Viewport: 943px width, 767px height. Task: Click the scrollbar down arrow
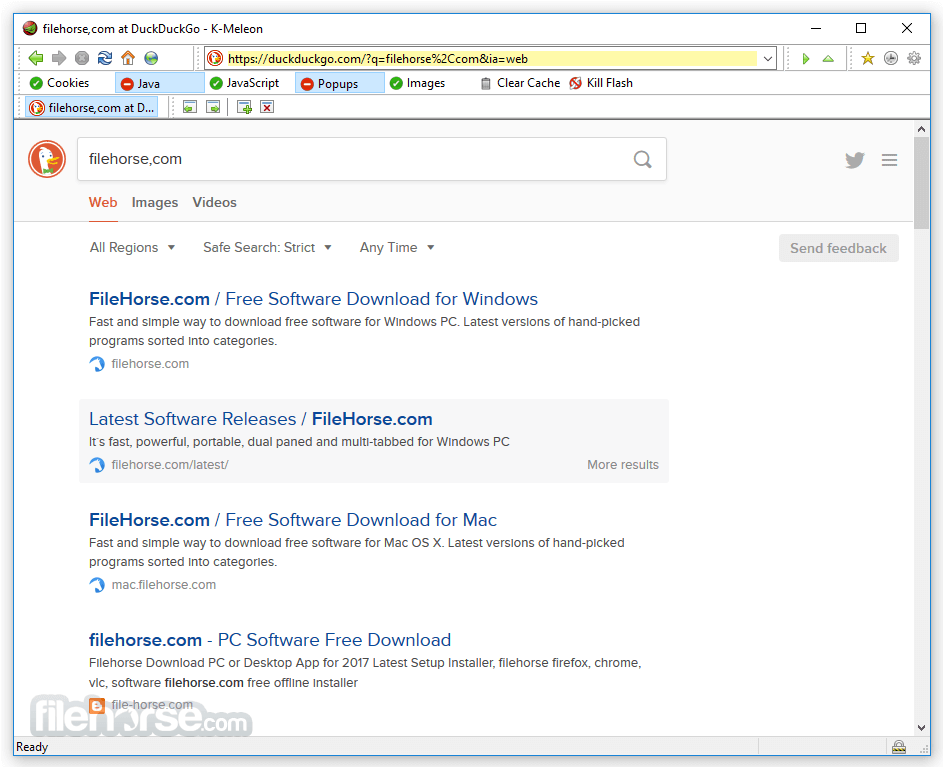[921, 727]
